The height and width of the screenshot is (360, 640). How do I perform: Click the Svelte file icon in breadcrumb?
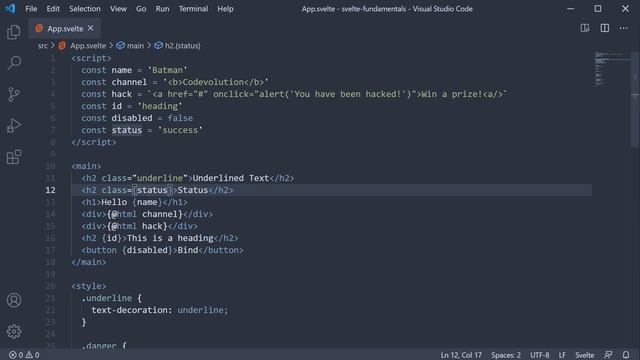tap(62, 46)
